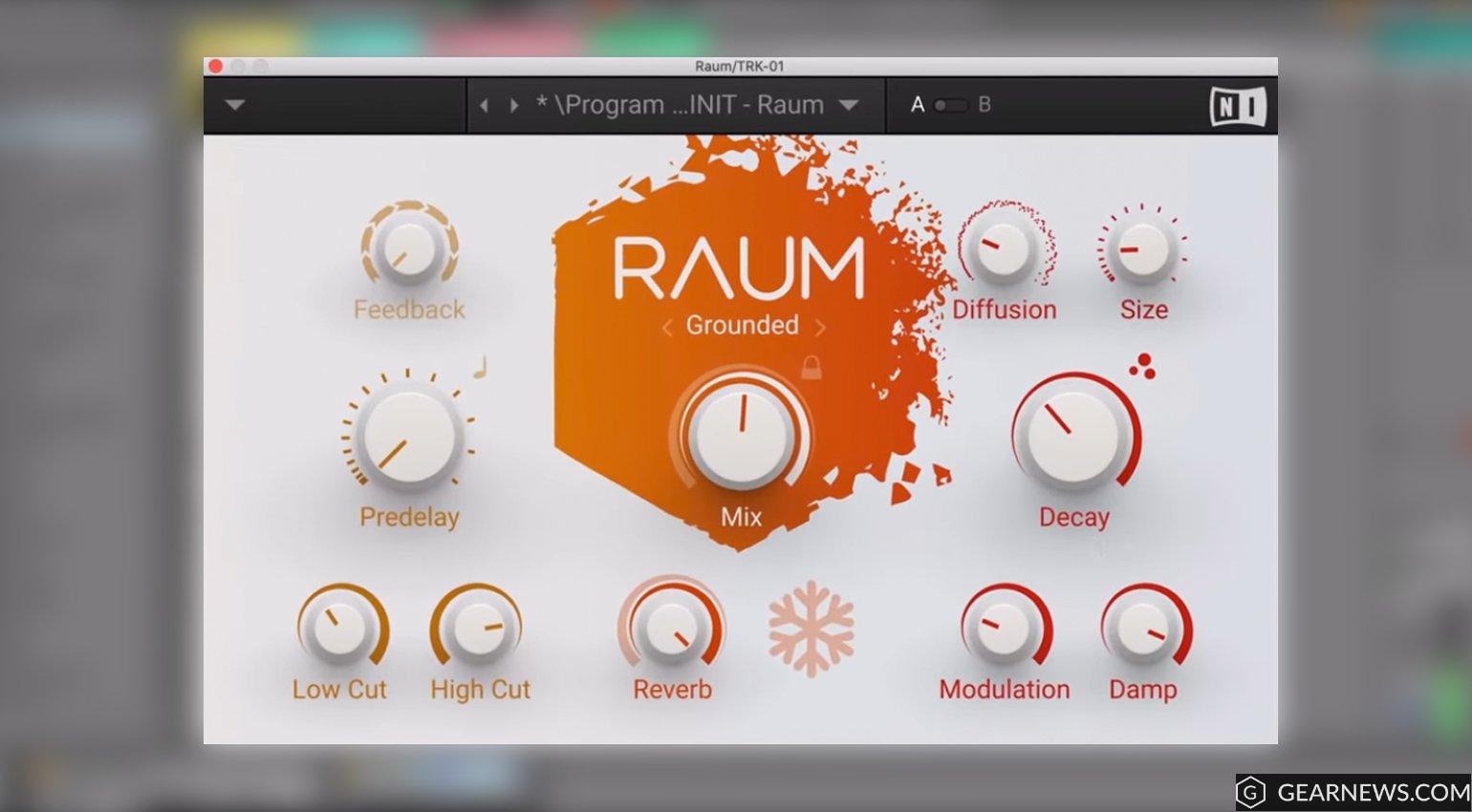Screen dimensions: 1472x812
Task: Click the High Cut label
Action: click(x=480, y=690)
